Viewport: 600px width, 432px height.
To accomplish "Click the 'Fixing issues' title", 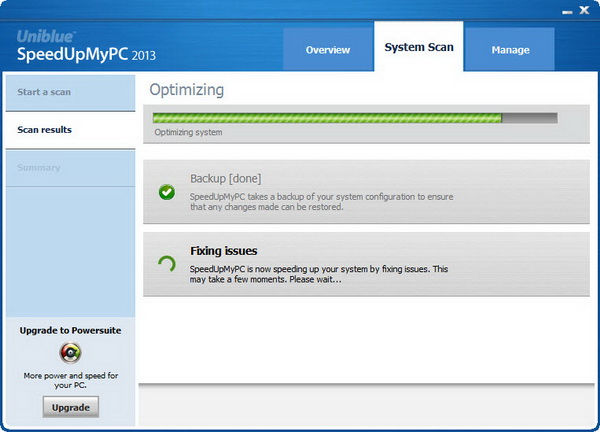I will pos(224,251).
